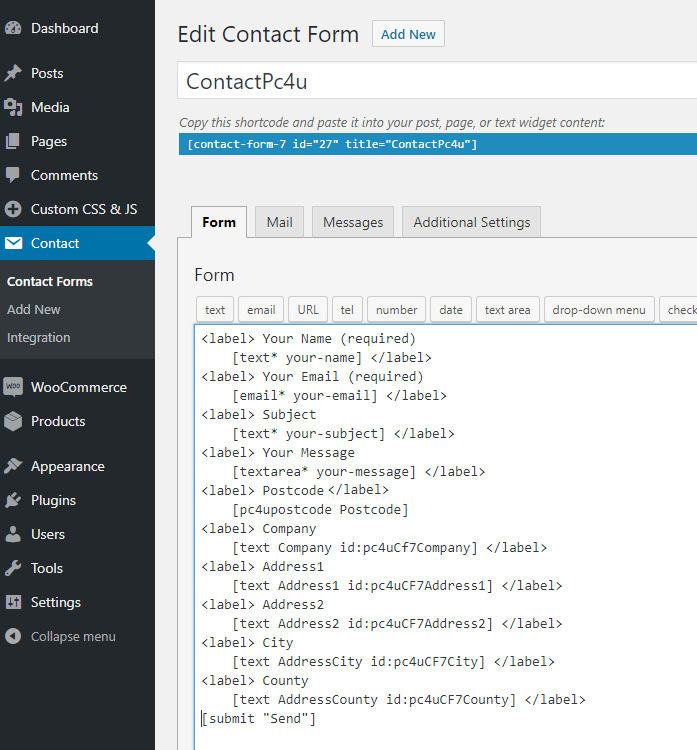Open the Additional Settings tab
This screenshot has width=697, height=750.
tap(472, 222)
